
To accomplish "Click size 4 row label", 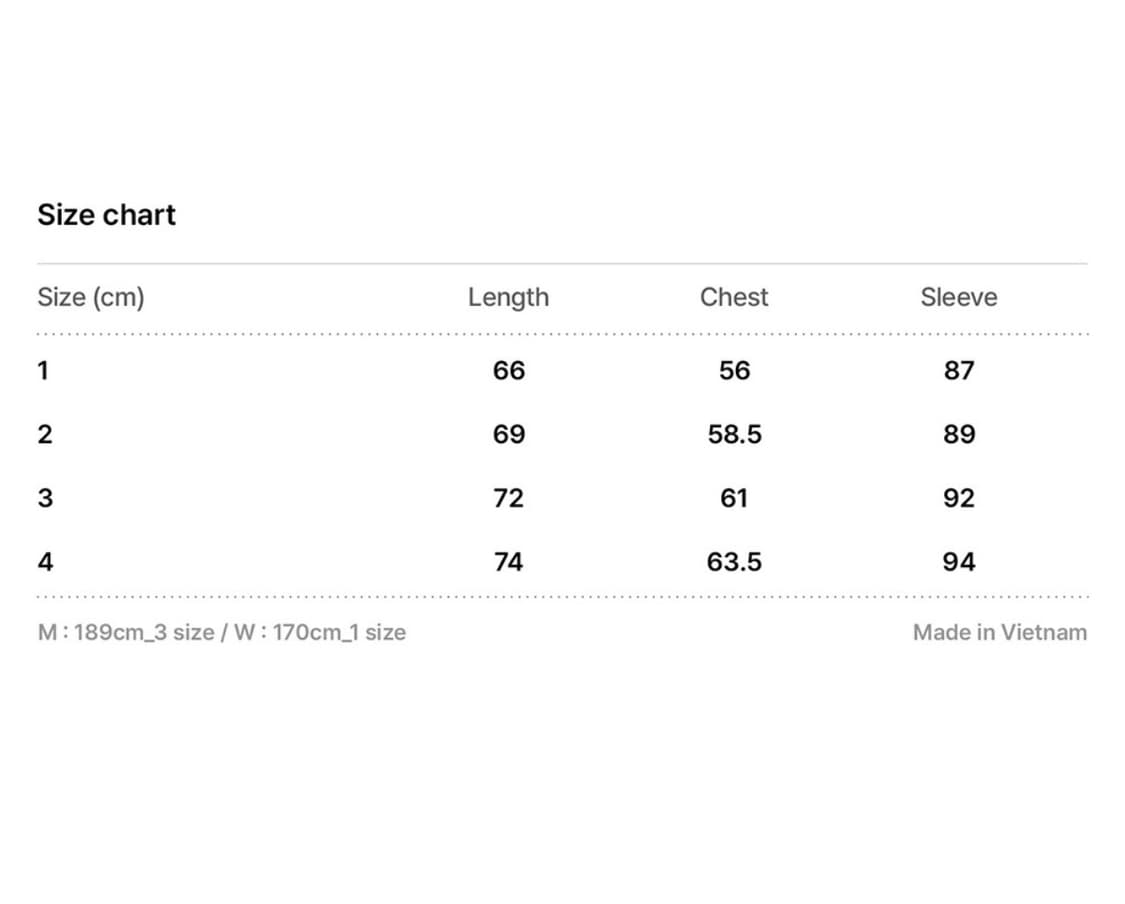I will pos(44,562).
